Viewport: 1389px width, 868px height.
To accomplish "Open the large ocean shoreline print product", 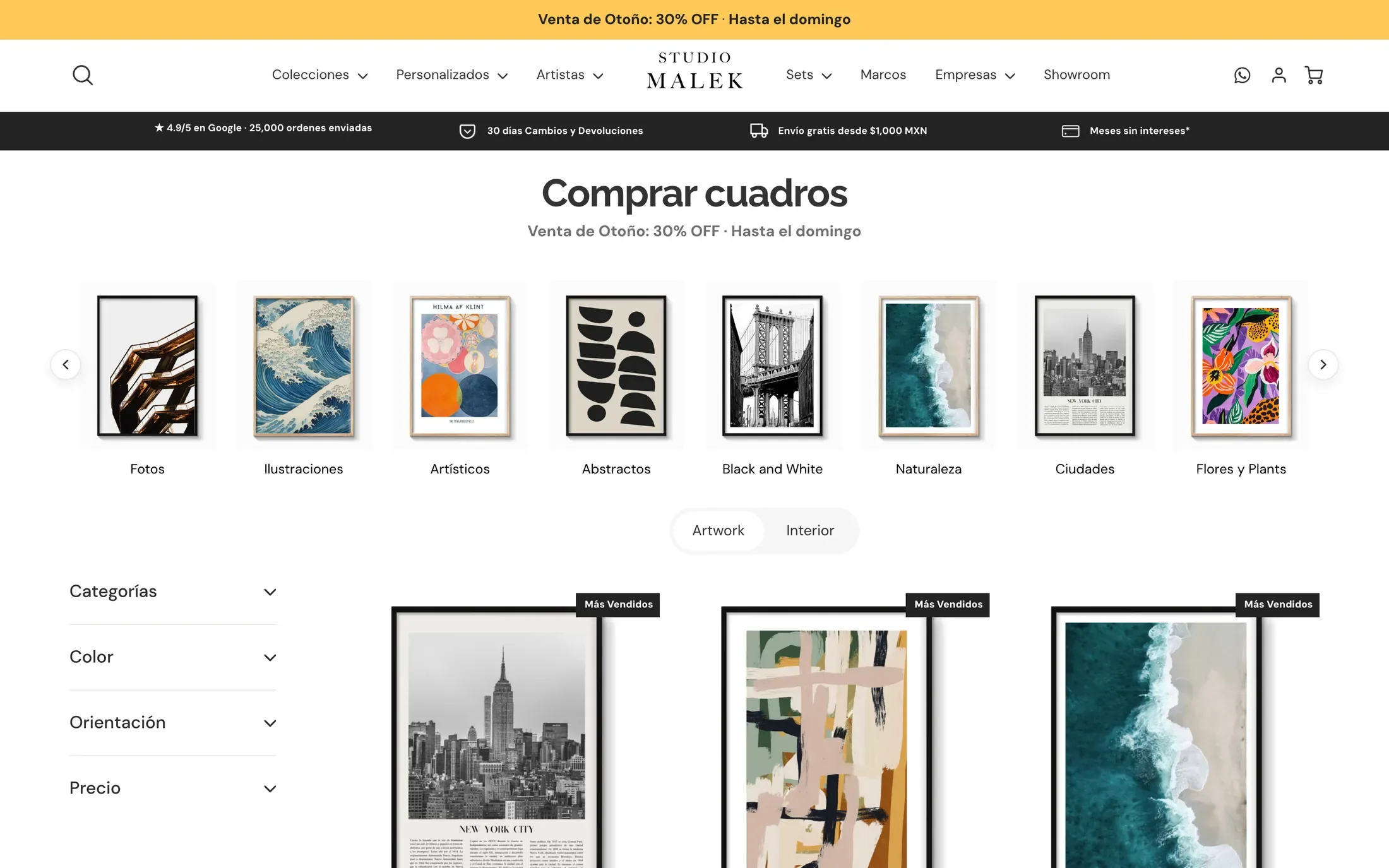I will point(1156,737).
